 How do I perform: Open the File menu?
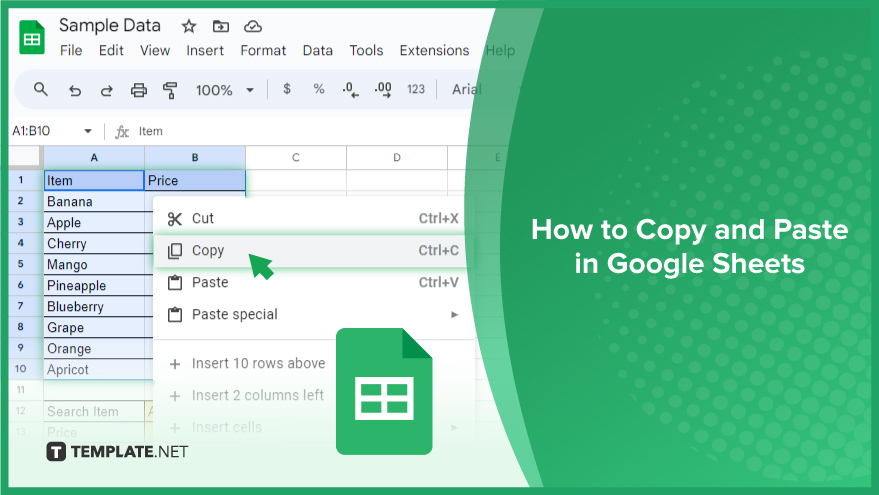click(71, 50)
